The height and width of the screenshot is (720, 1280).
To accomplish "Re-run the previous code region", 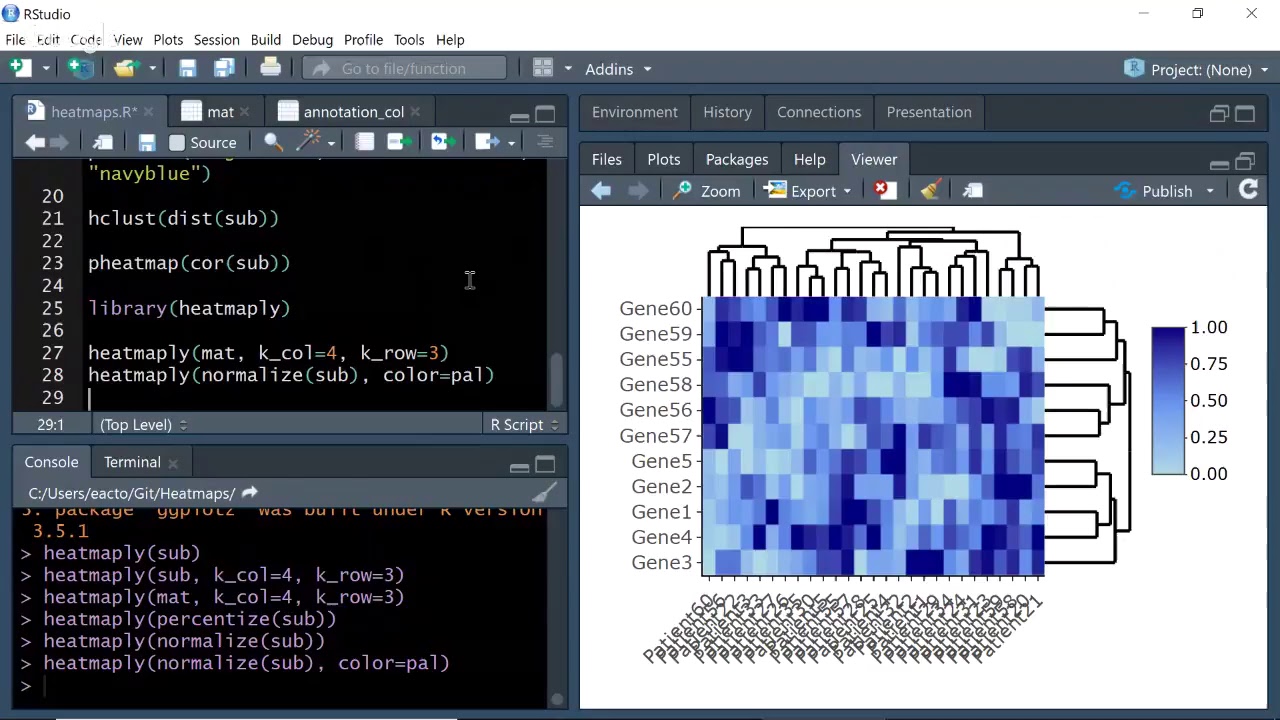I will 443,142.
